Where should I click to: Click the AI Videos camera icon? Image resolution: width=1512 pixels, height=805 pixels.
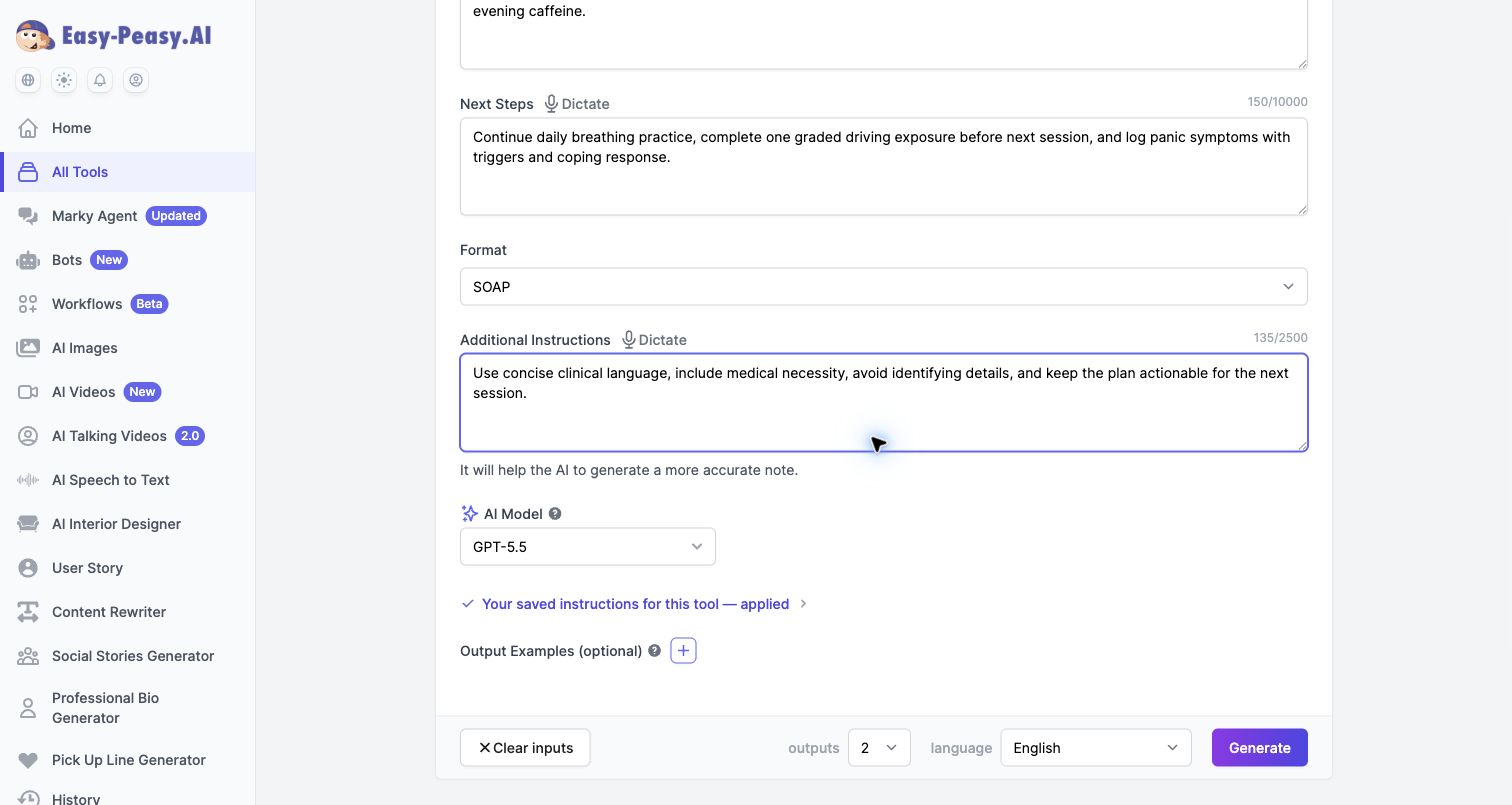pyautogui.click(x=28, y=392)
